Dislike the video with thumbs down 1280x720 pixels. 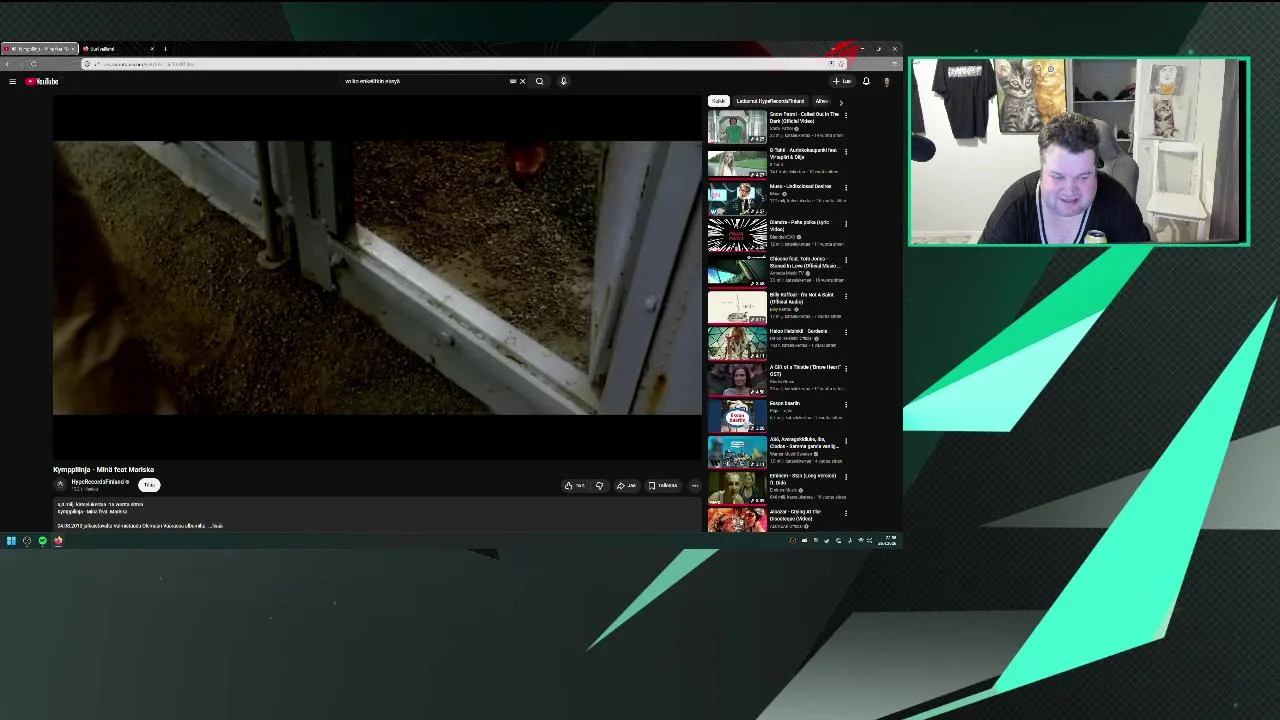[599, 485]
